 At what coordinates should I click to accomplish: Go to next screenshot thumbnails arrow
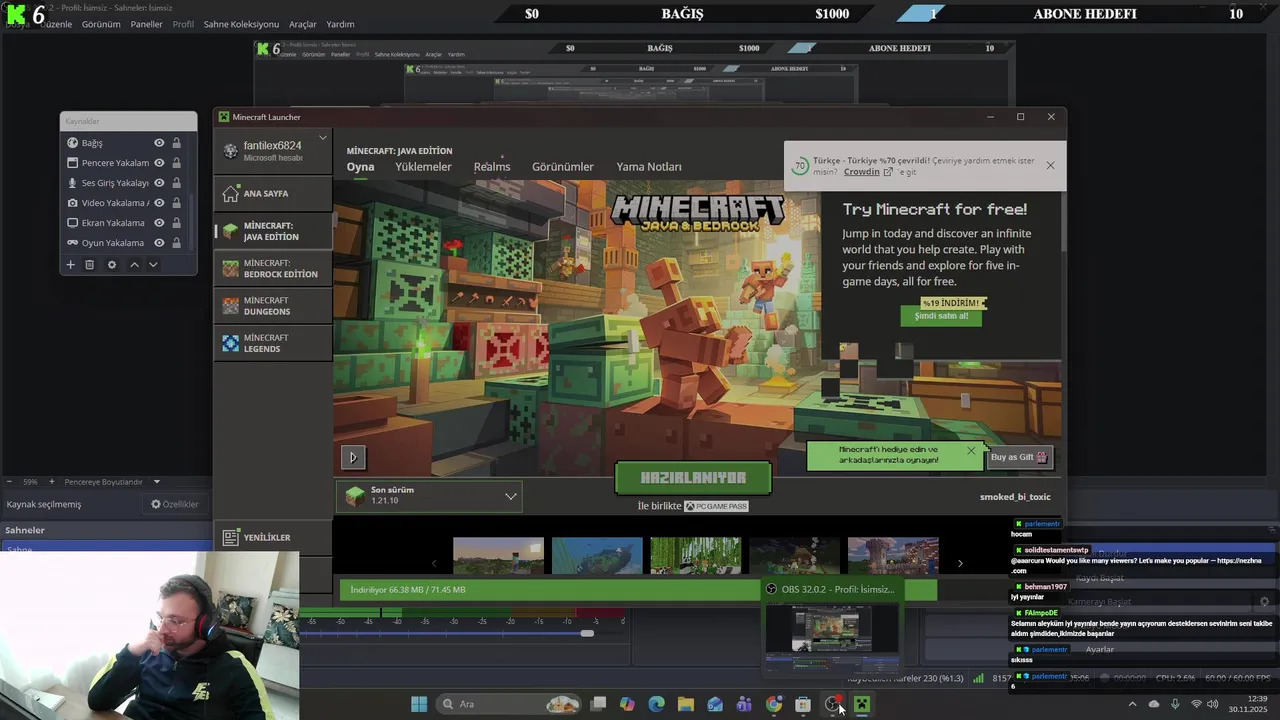pyautogui.click(x=960, y=563)
